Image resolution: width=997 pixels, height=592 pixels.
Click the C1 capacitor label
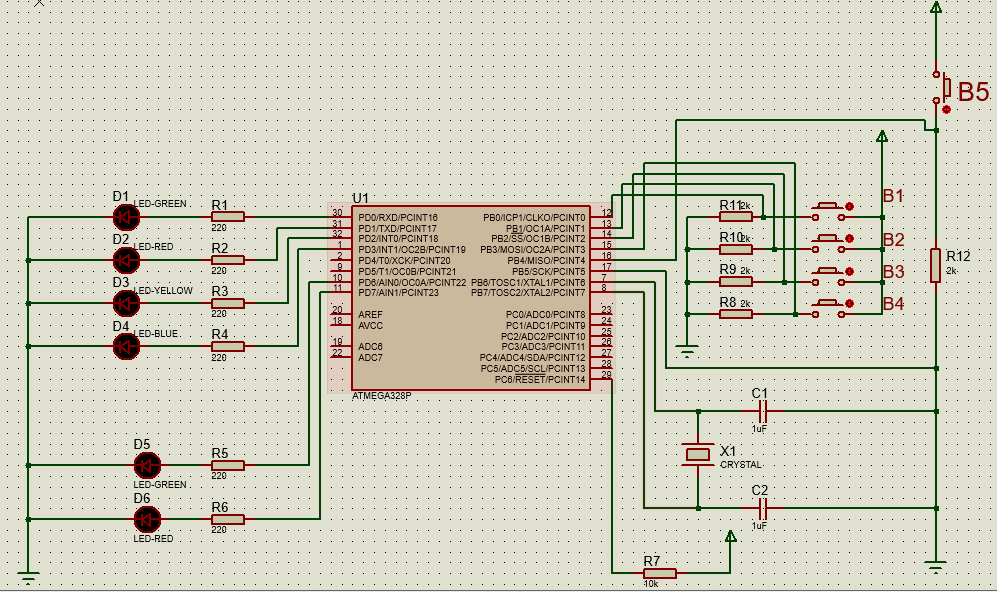tap(760, 394)
